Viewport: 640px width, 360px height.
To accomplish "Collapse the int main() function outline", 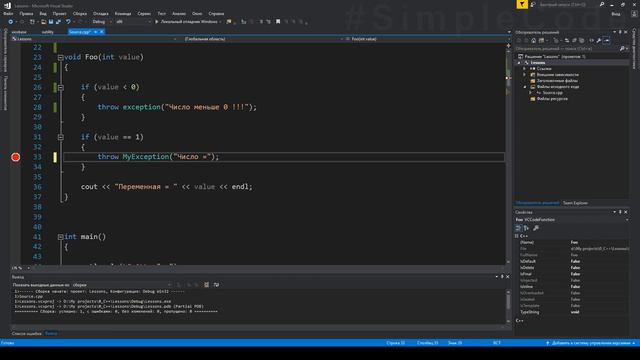I will pos(60,237).
